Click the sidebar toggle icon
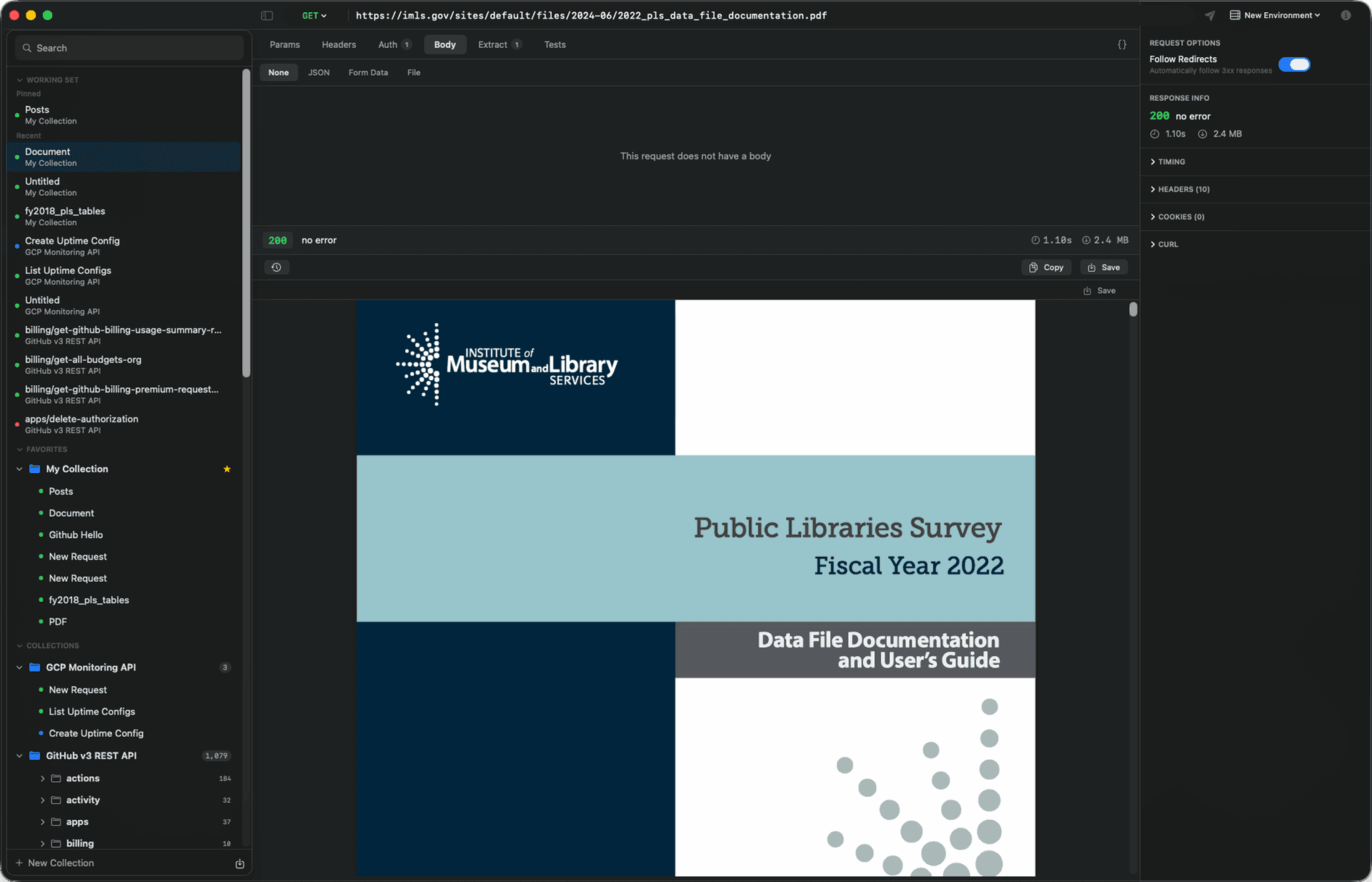 click(267, 15)
